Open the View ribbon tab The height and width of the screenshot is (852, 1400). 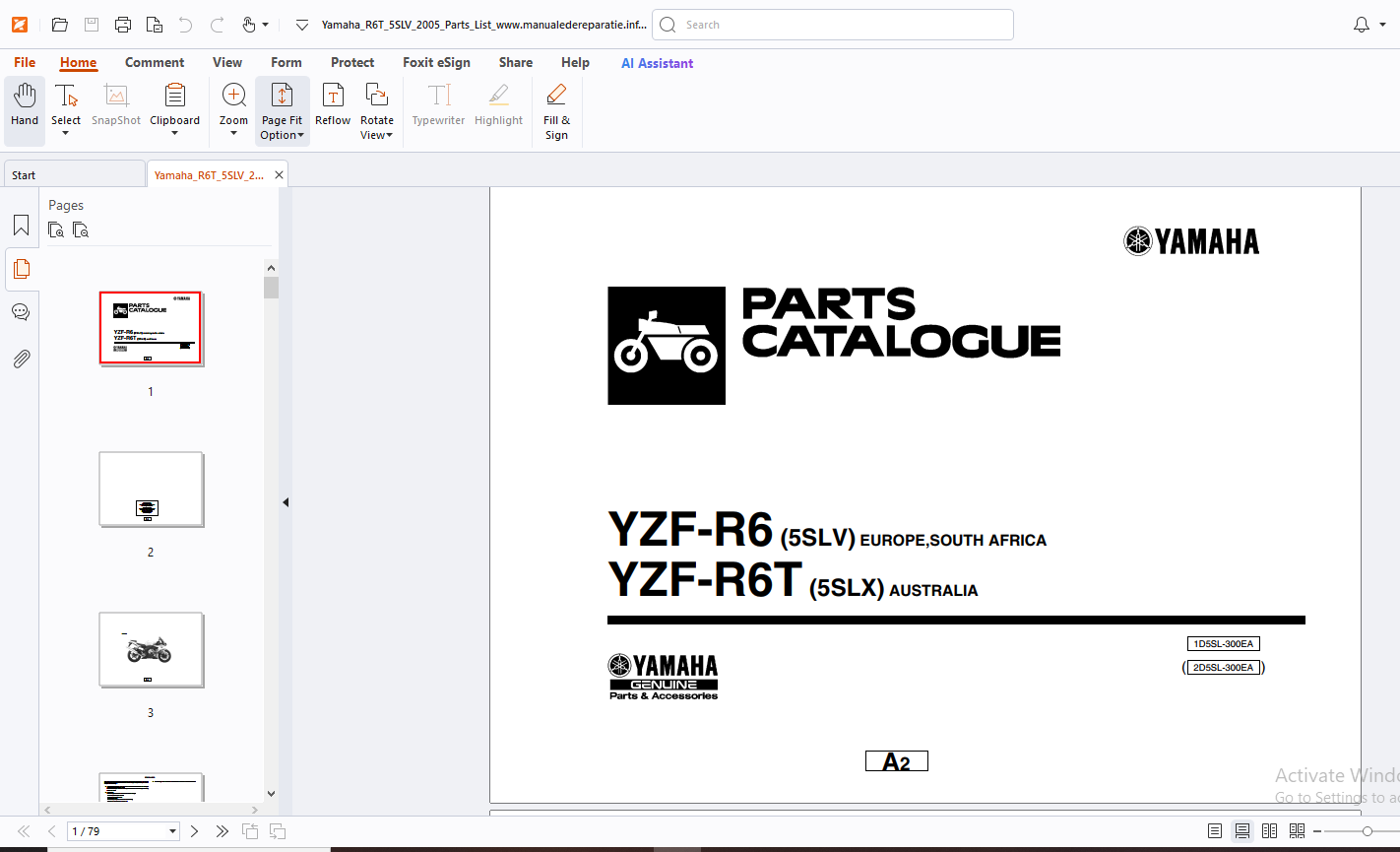(x=227, y=62)
